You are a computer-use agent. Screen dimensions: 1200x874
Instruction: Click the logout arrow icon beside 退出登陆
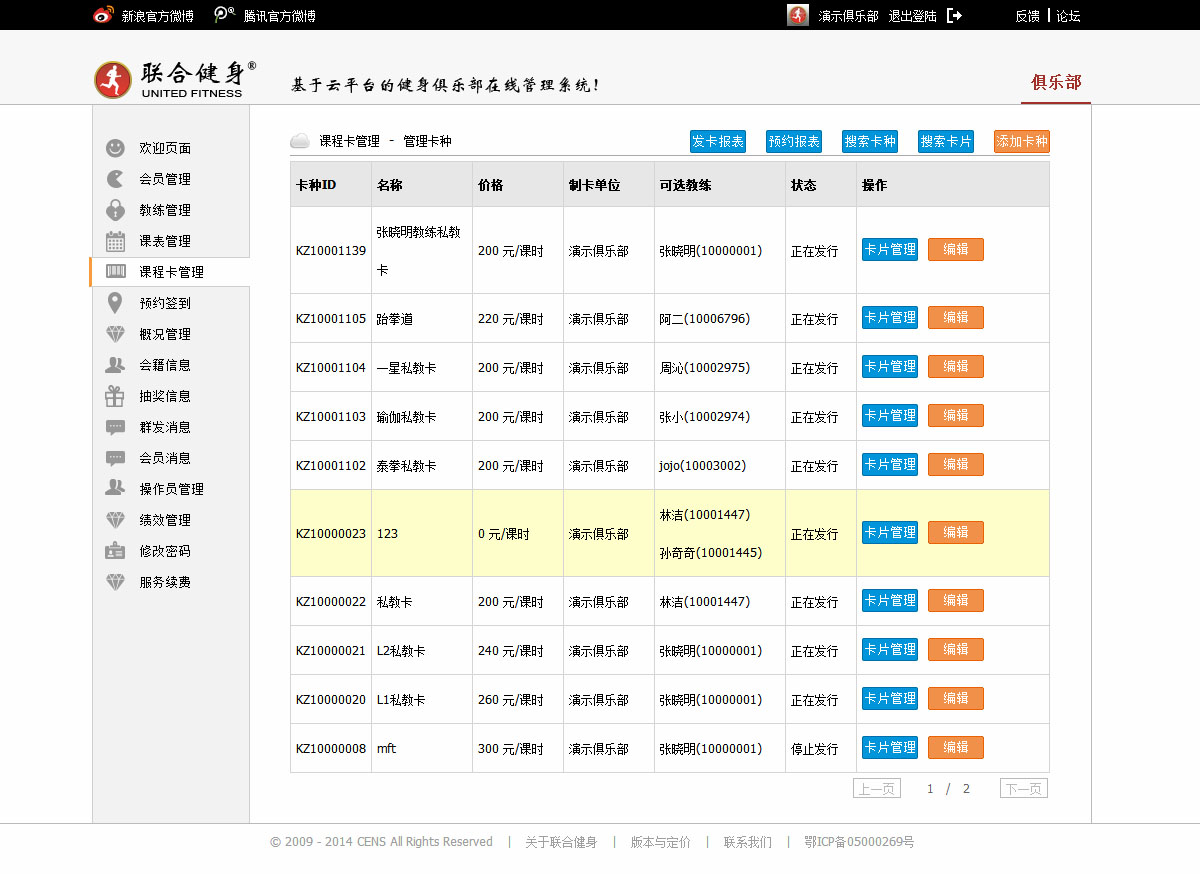point(954,15)
